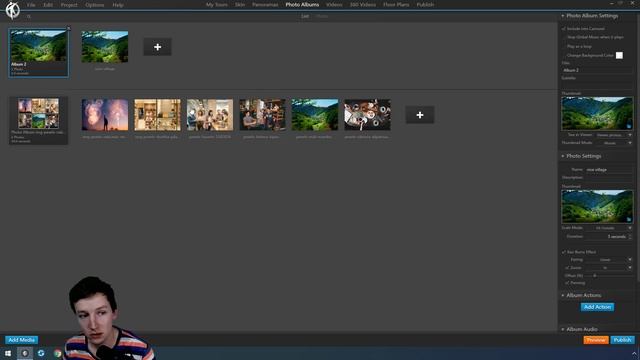The height and width of the screenshot is (360, 640).
Task: Switch to the Panoramas tab
Action: click(x=265, y=4)
